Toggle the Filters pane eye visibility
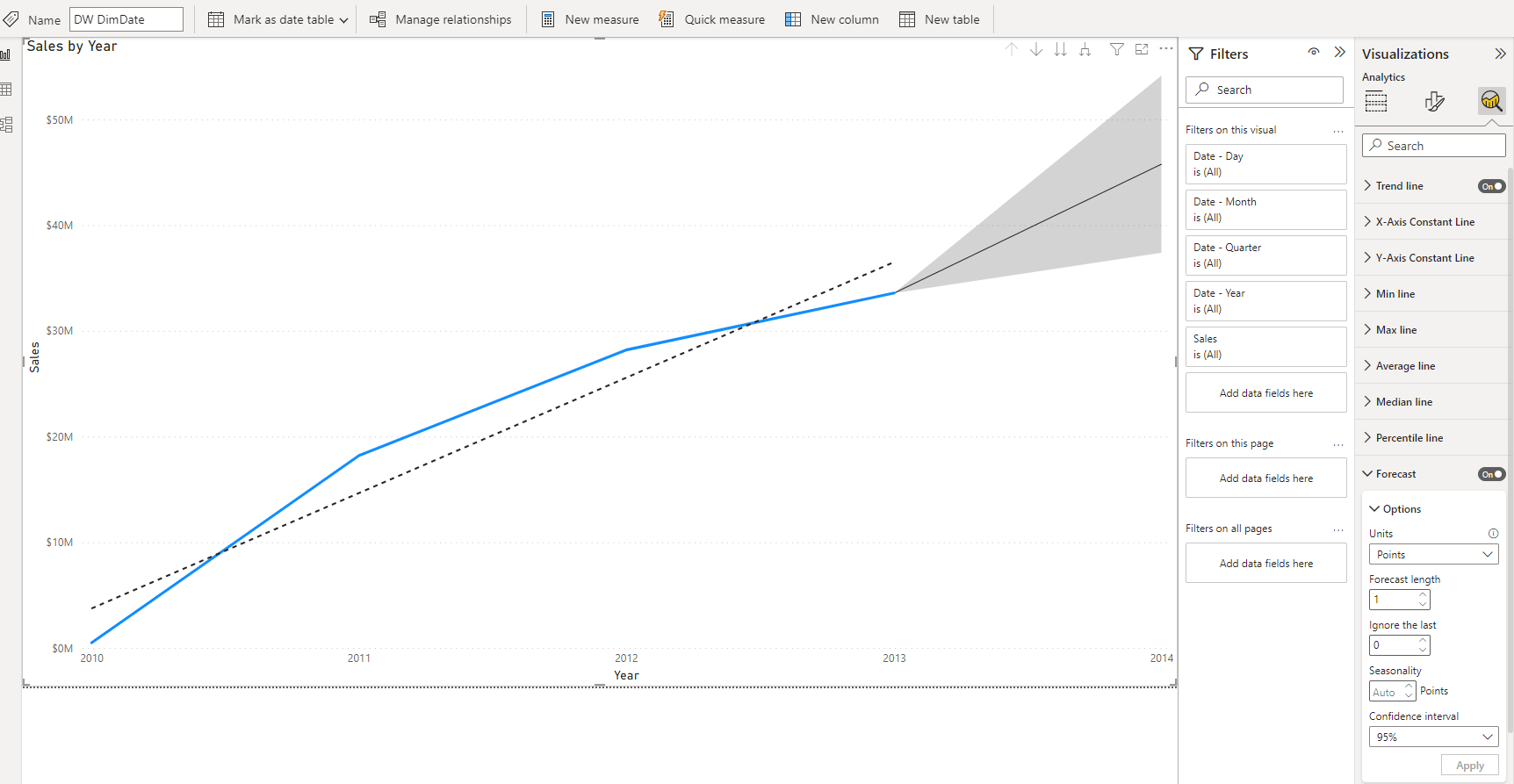 coord(1314,52)
